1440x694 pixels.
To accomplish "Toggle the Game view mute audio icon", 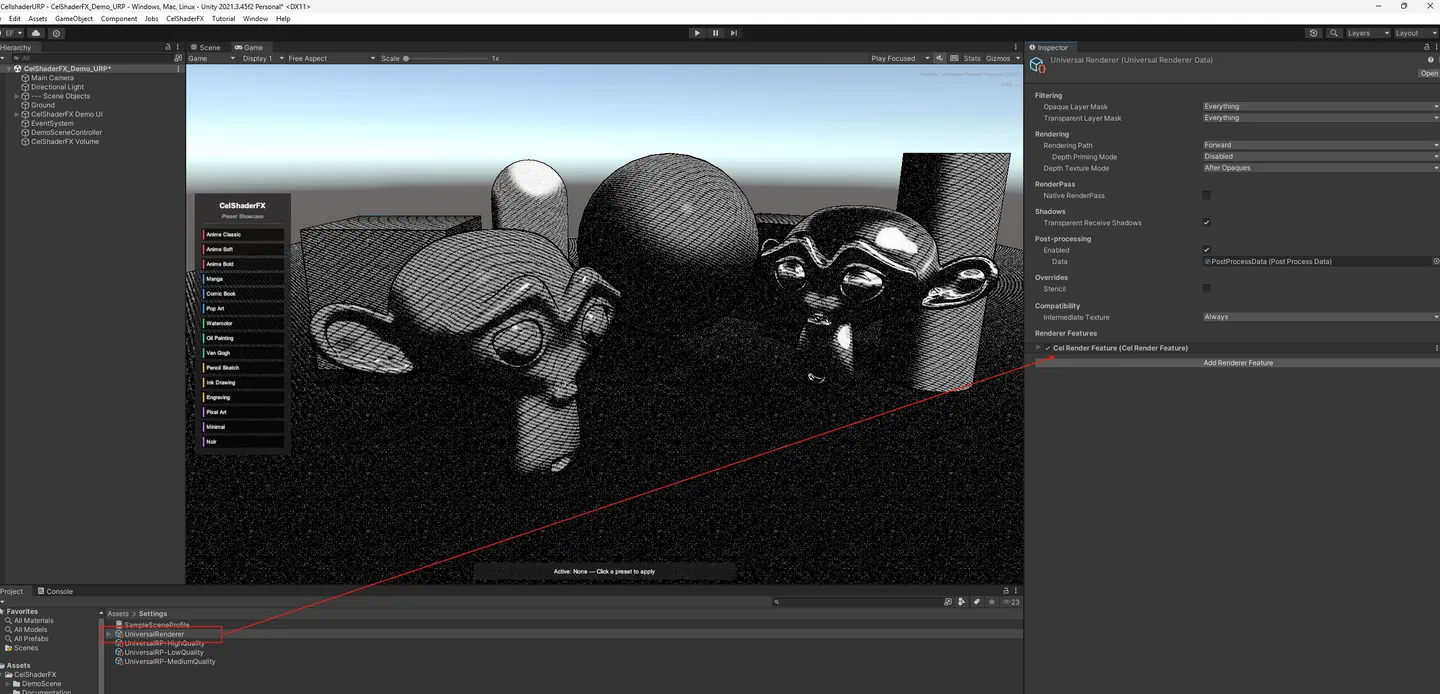I will 938,58.
